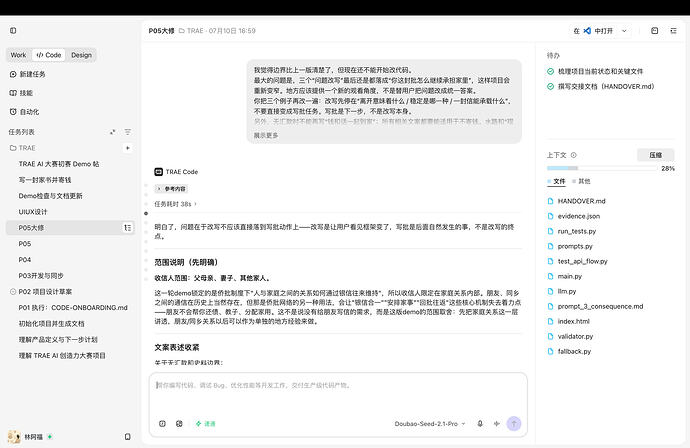
Task: Open task 'P04' in the task list
Action: tap(25, 260)
